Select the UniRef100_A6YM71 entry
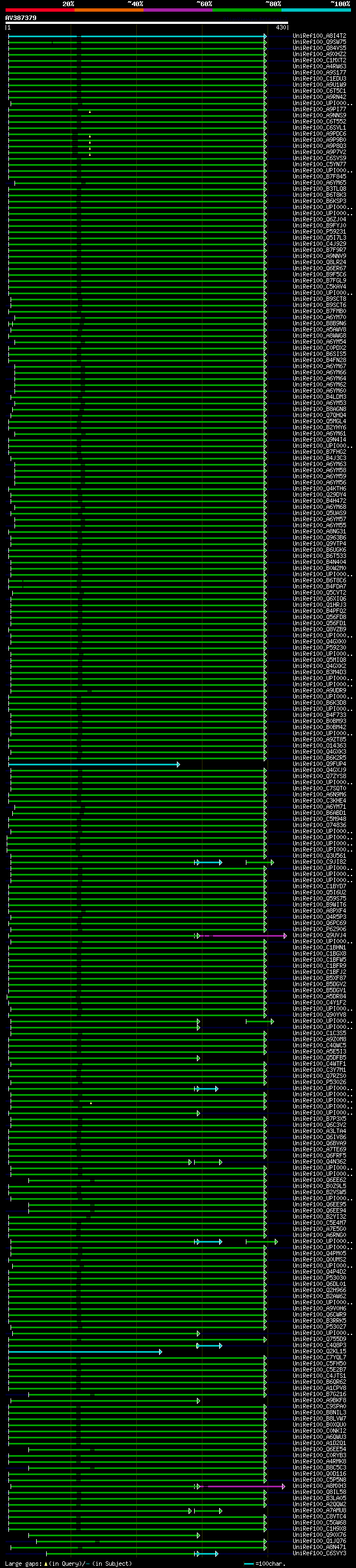Screen dimensions: 356x1568 [x=319, y=807]
